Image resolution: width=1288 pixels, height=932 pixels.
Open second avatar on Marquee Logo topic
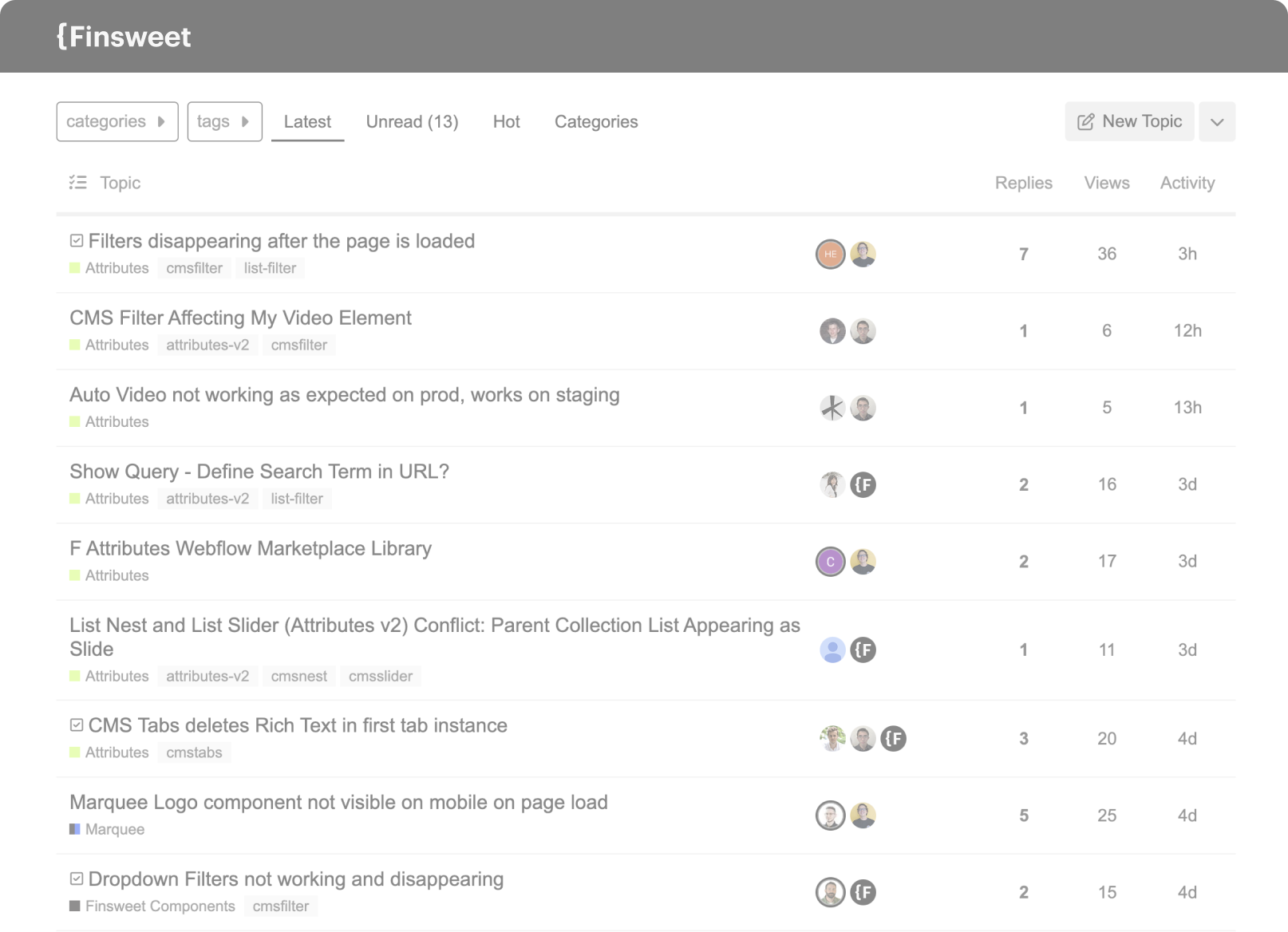(x=863, y=815)
